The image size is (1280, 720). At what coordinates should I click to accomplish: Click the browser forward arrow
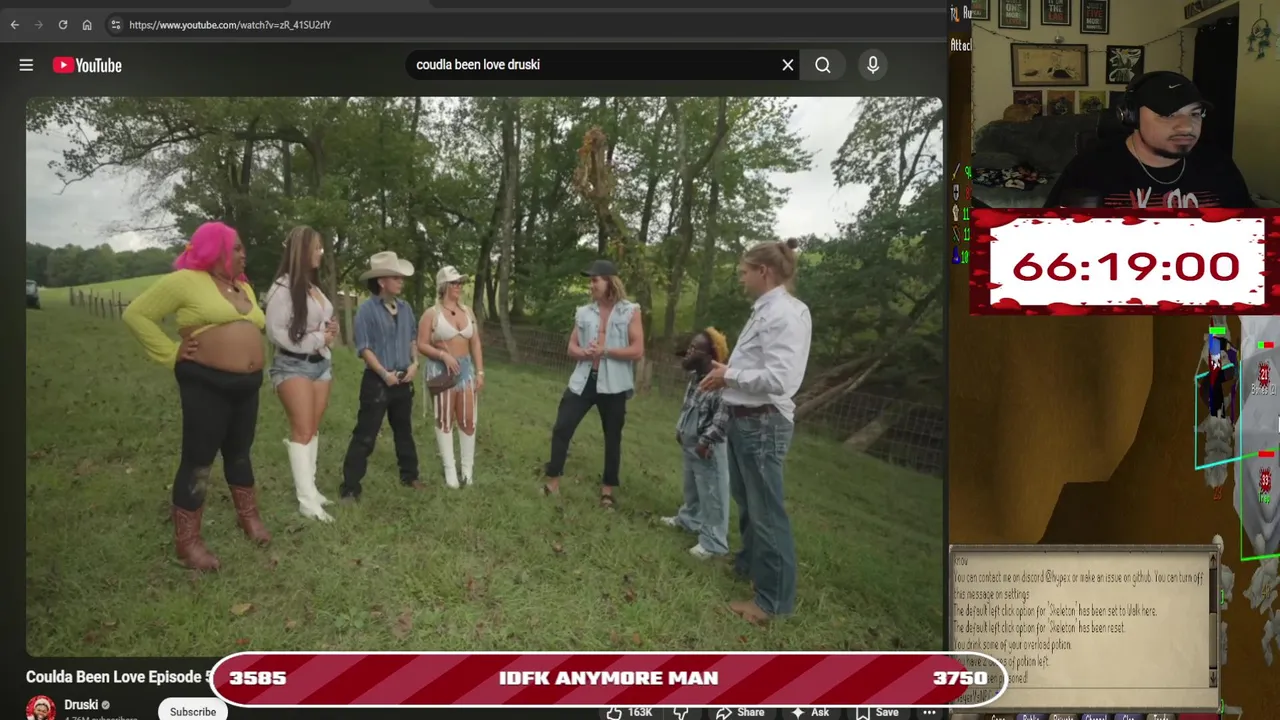point(38,25)
